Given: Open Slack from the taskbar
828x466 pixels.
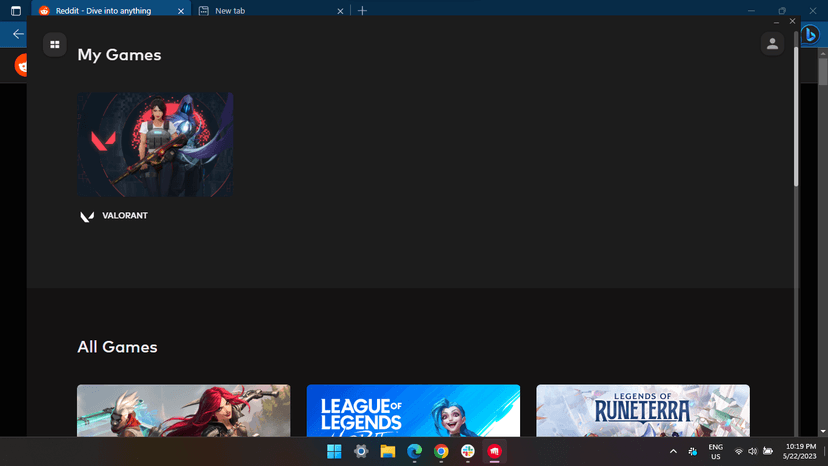Looking at the screenshot, I should [467, 452].
